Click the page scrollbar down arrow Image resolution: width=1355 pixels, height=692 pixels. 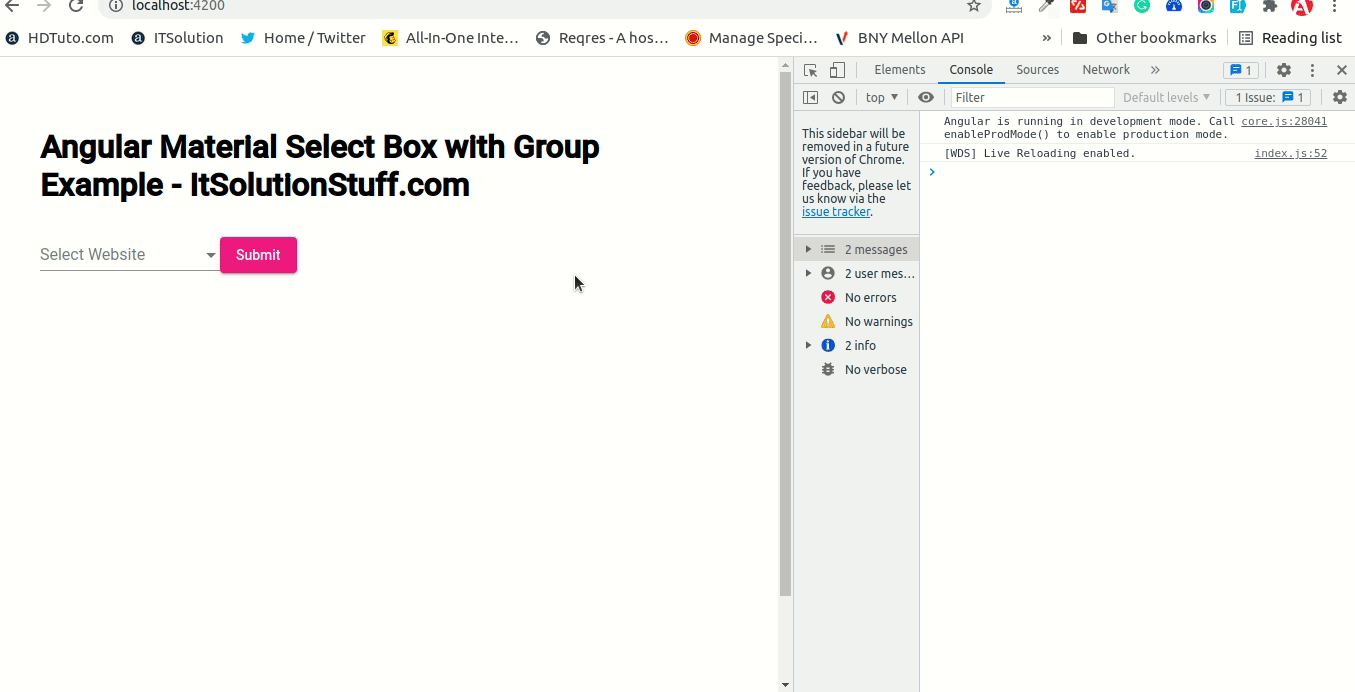(x=783, y=684)
